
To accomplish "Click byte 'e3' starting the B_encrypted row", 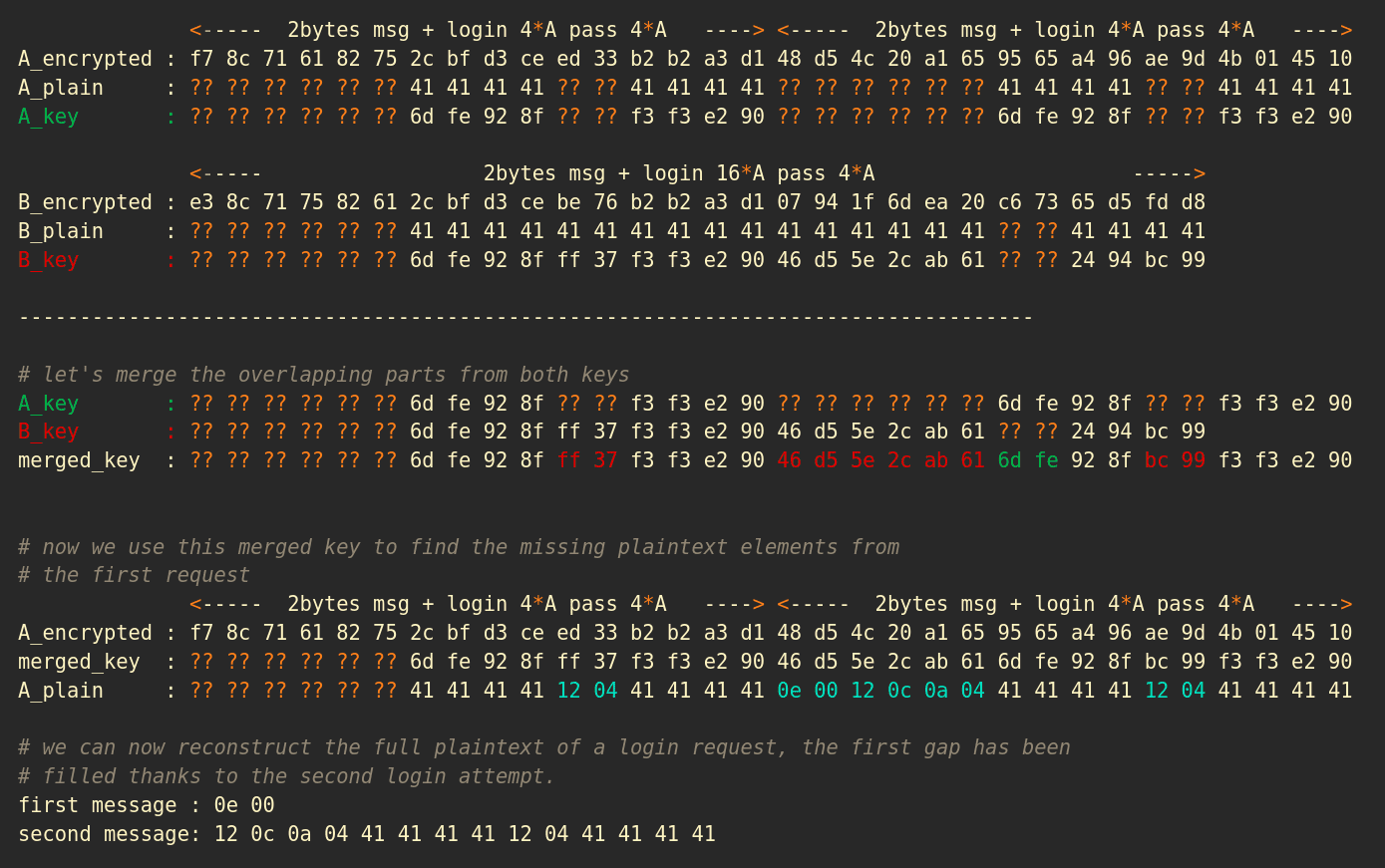I will click(201, 202).
